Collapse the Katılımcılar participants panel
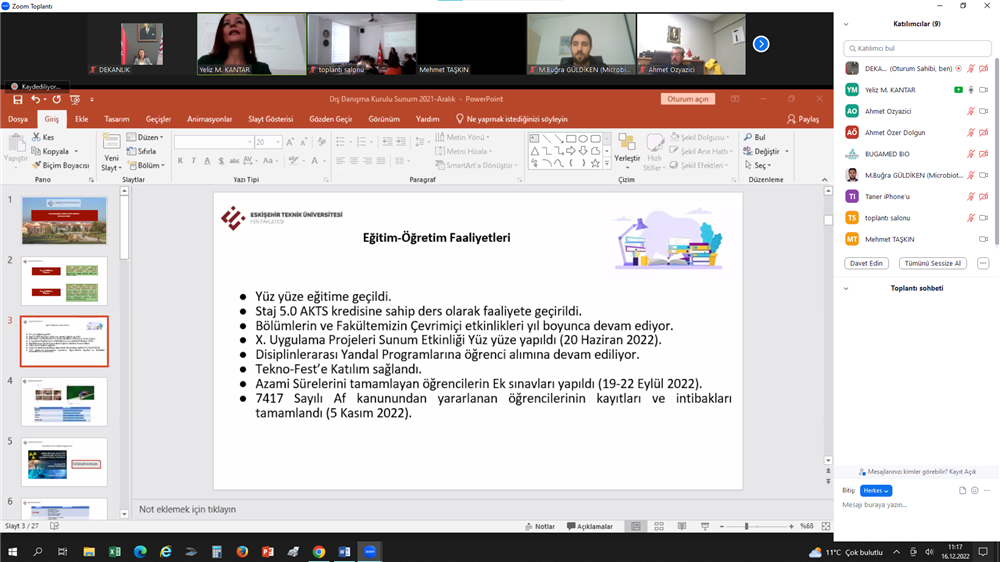1000x562 pixels. pos(846,24)
